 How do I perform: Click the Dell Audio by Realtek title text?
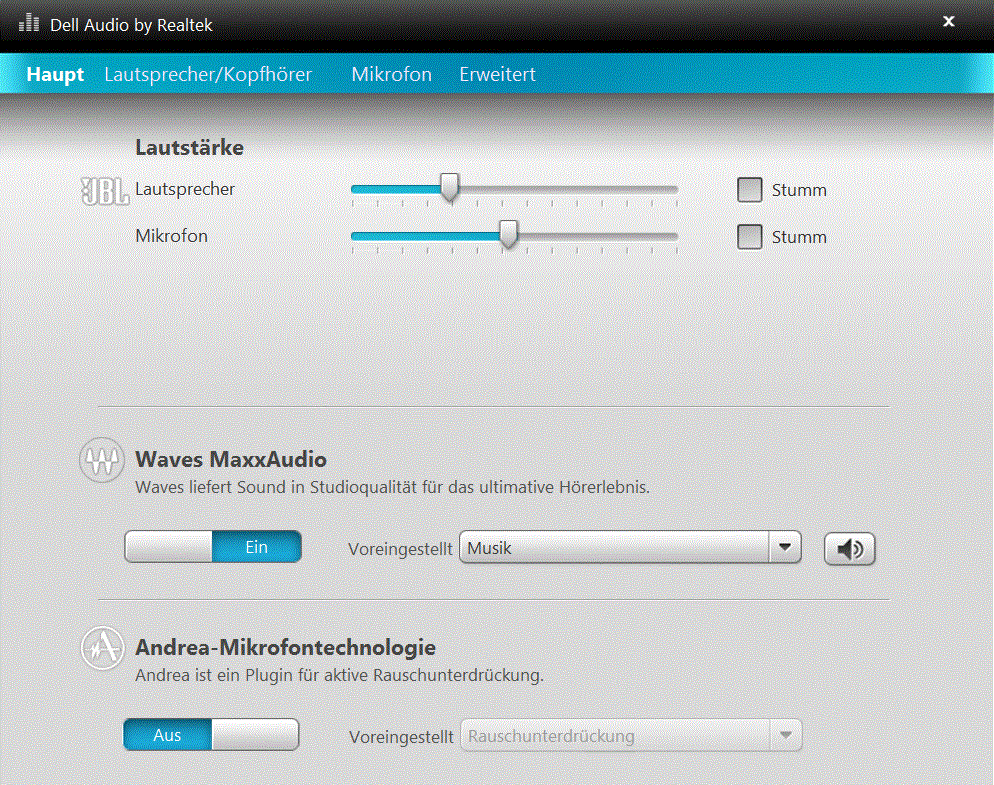[x=131, y=25]
